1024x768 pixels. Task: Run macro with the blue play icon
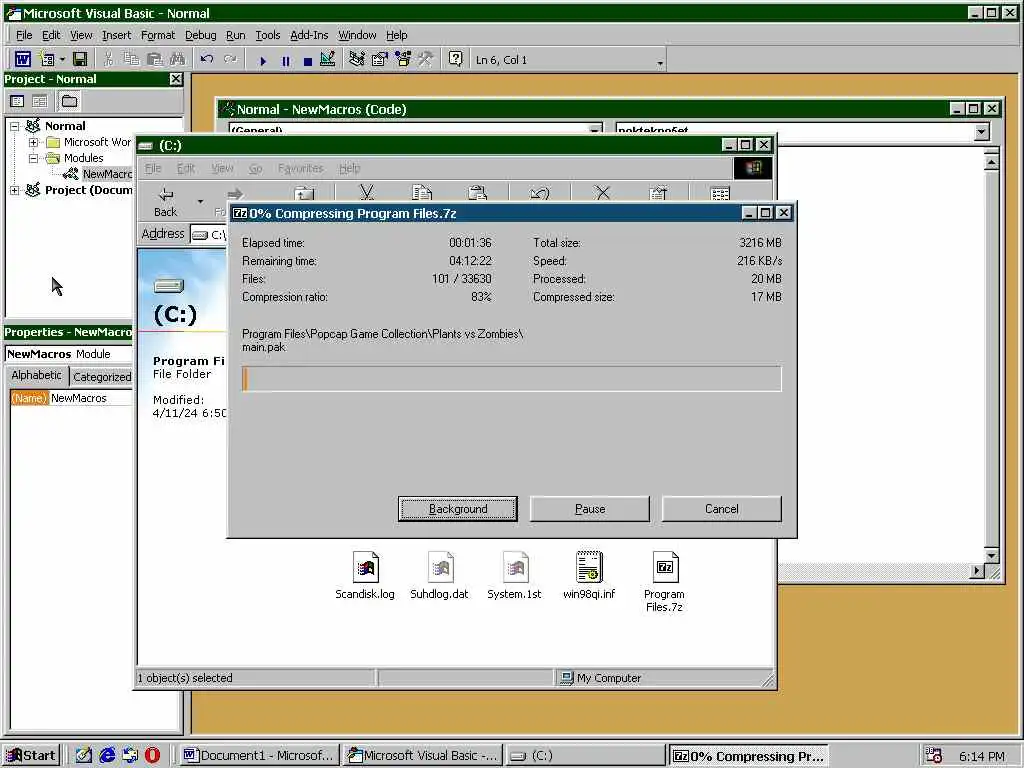pos(263,61)
